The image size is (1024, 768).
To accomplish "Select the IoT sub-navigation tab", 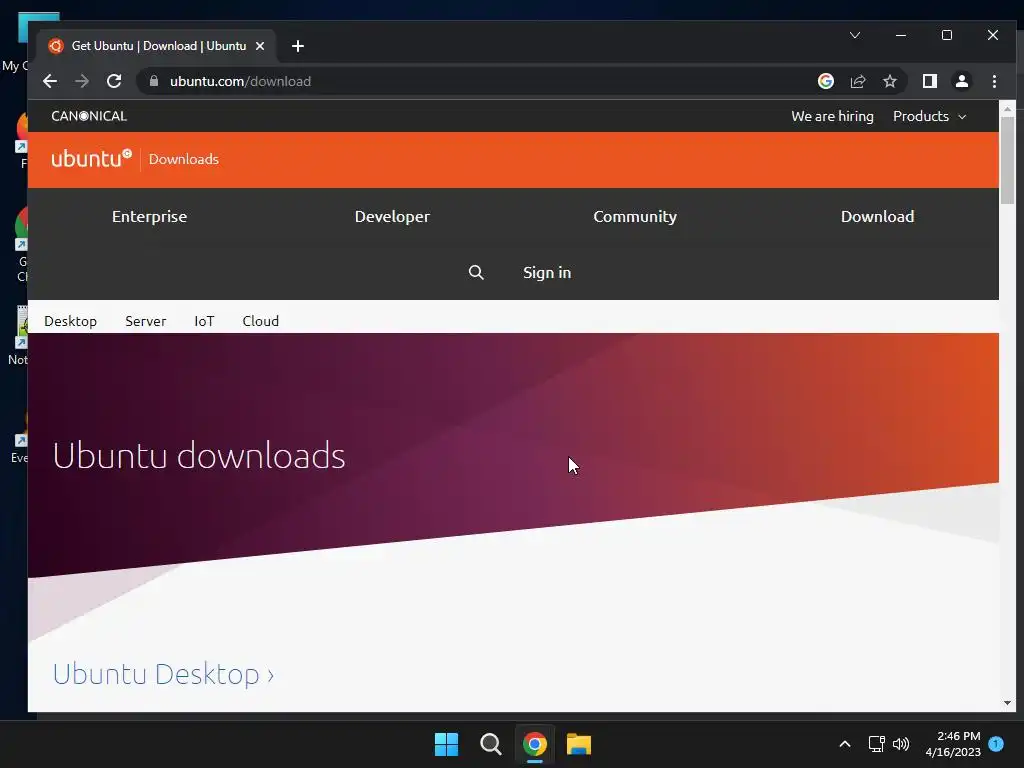I will [204, 321].
